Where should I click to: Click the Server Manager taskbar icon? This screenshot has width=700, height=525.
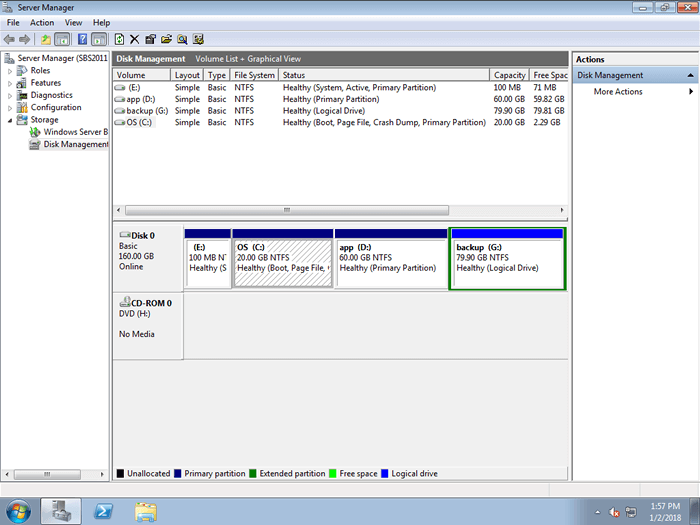pos(61,511)
